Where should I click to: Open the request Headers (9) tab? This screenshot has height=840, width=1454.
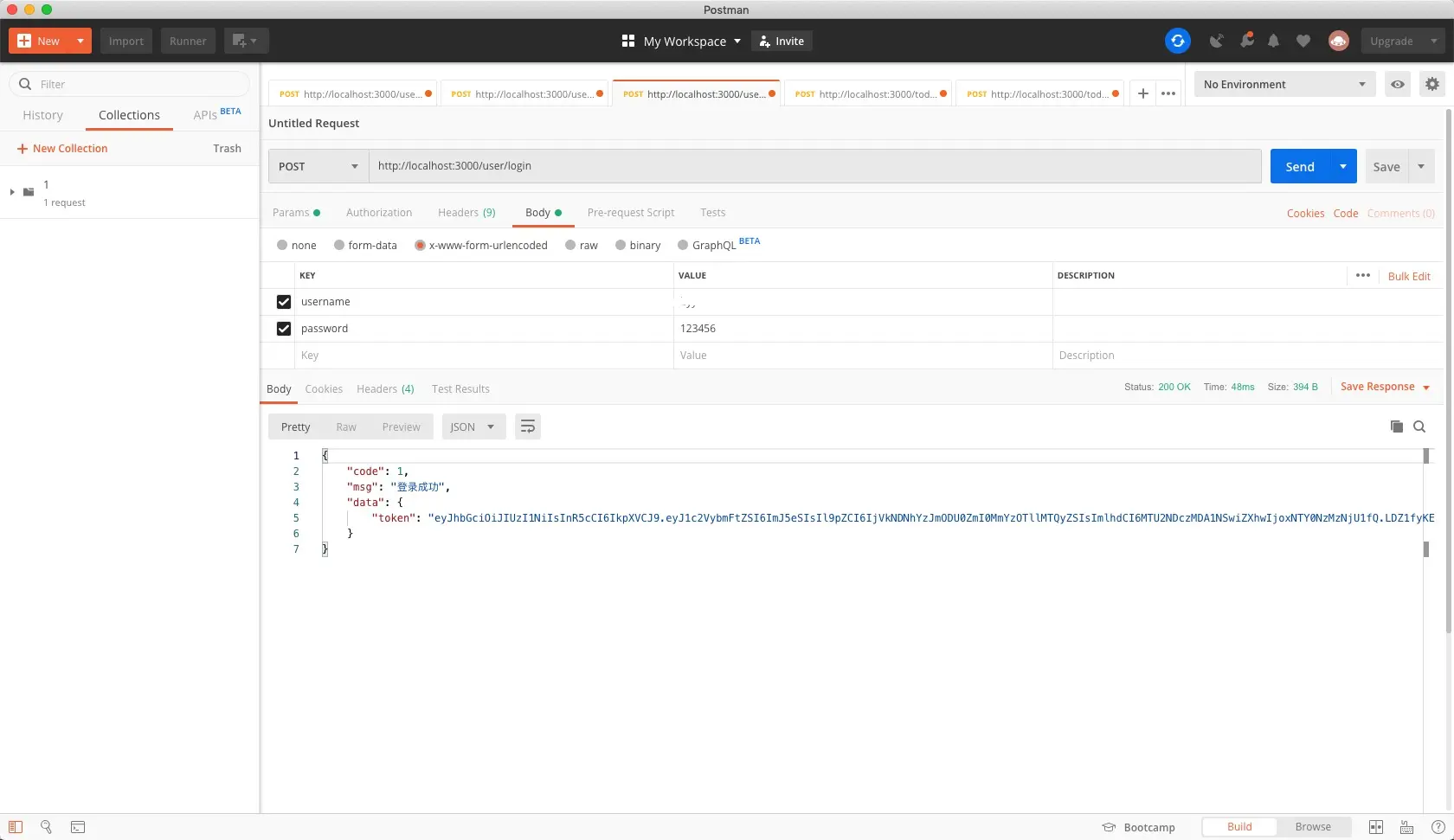[466, 213]
